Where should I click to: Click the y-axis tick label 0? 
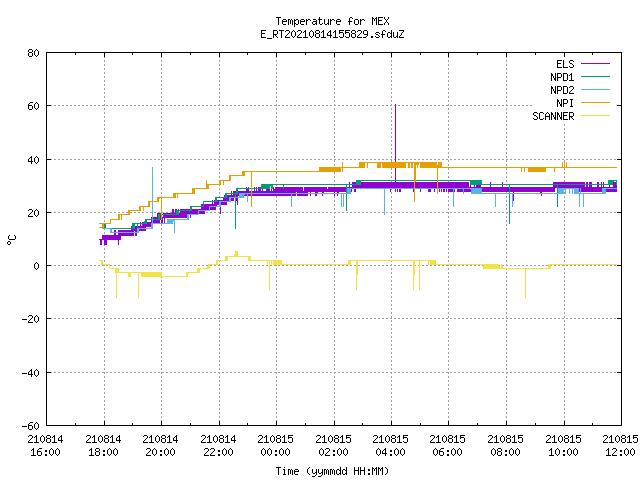36,266
